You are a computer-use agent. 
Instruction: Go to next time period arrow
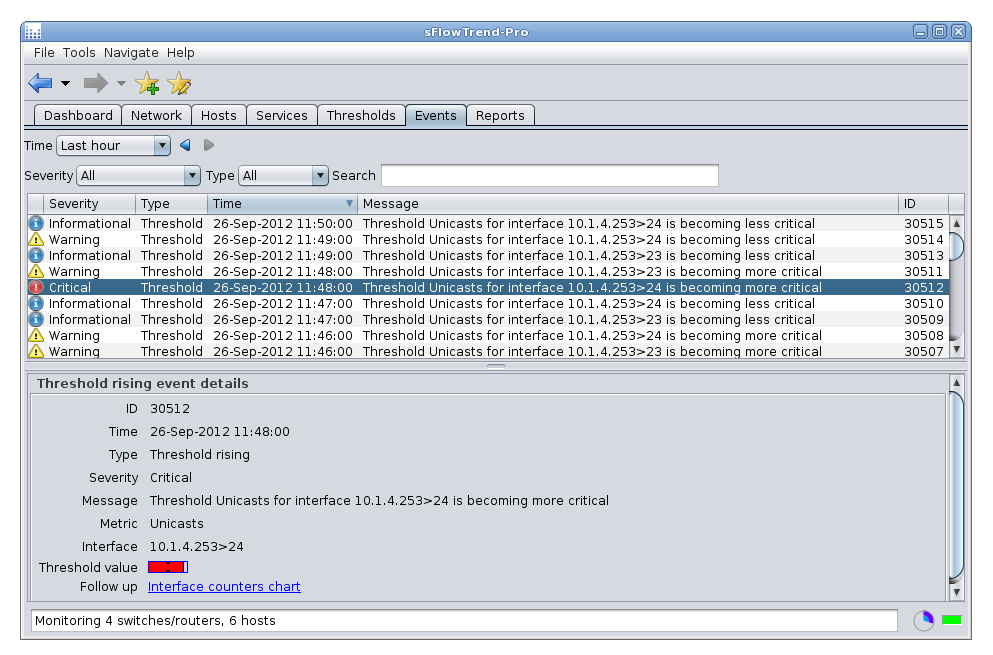[209, 146]
